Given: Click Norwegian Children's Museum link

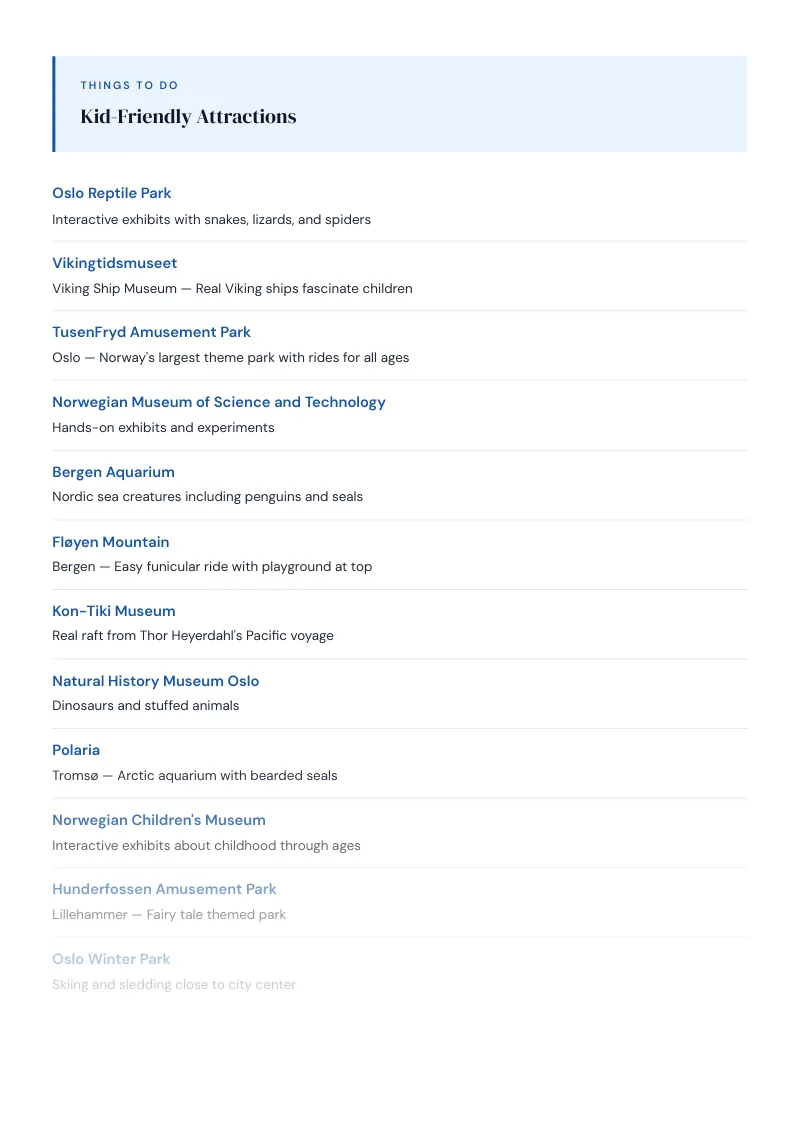Looking at the screenshot, I should [159, 820].
